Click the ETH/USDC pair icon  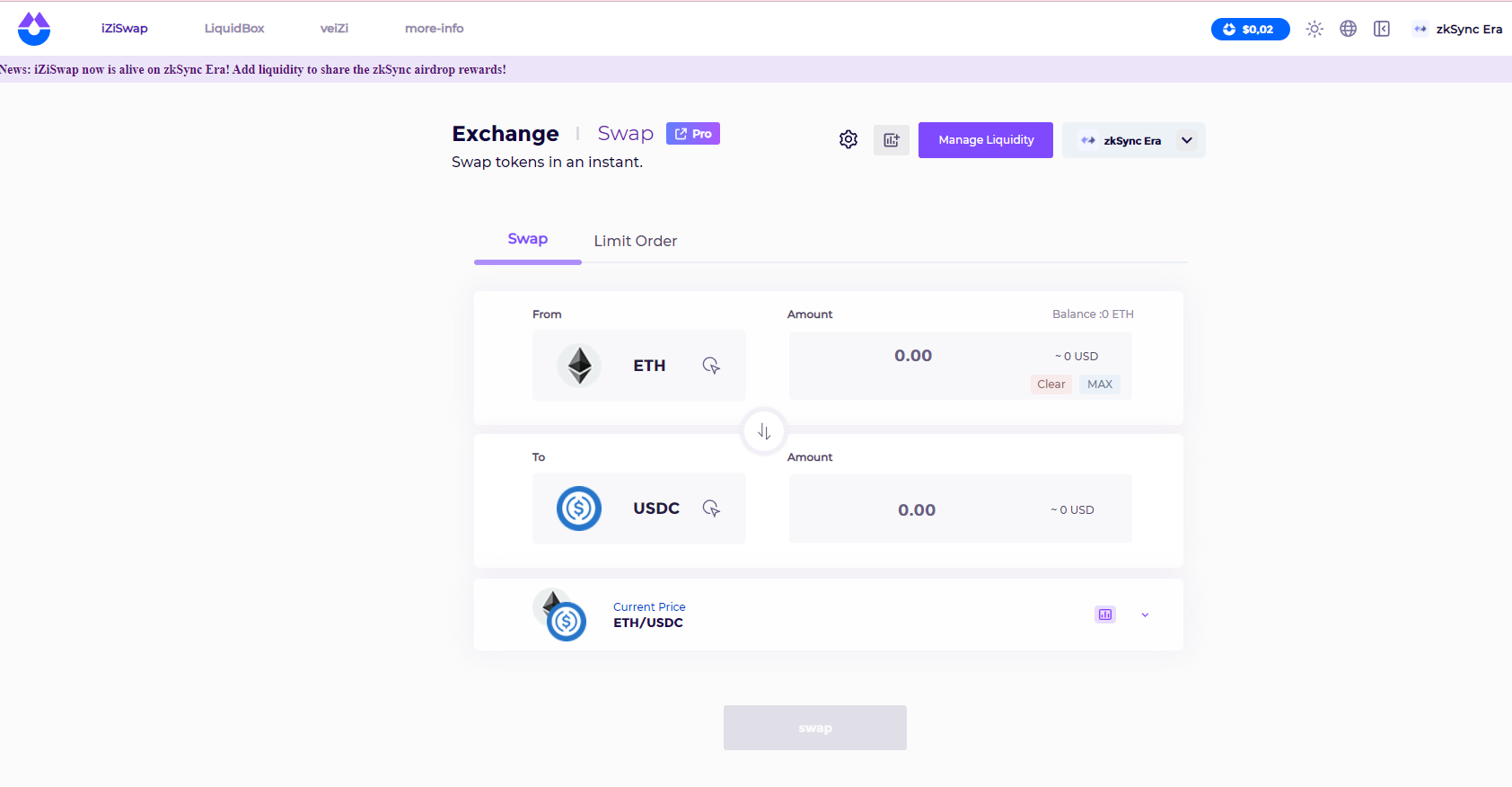tap(559, 615)
